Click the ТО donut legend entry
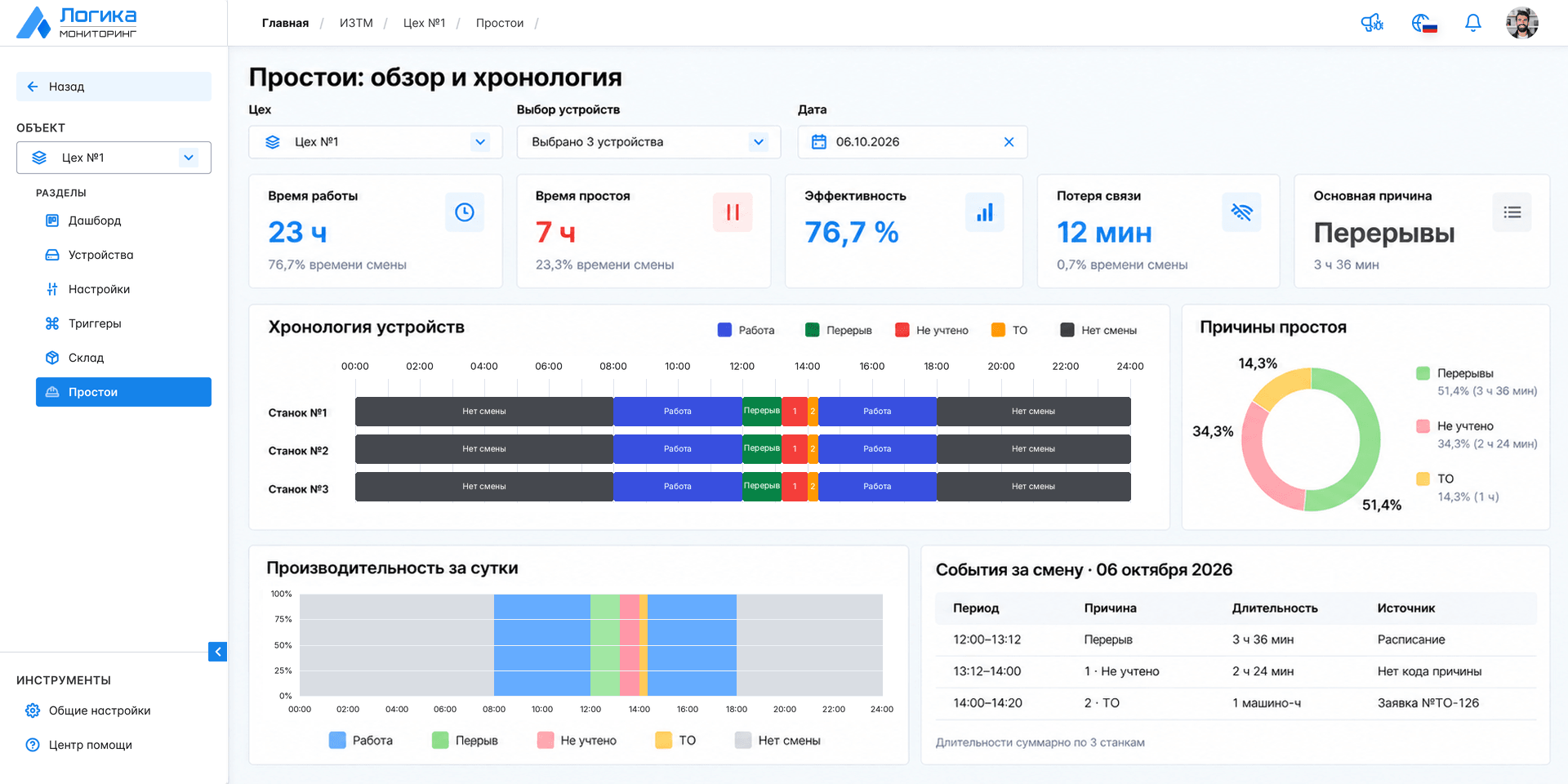 tap(1458, 488)
